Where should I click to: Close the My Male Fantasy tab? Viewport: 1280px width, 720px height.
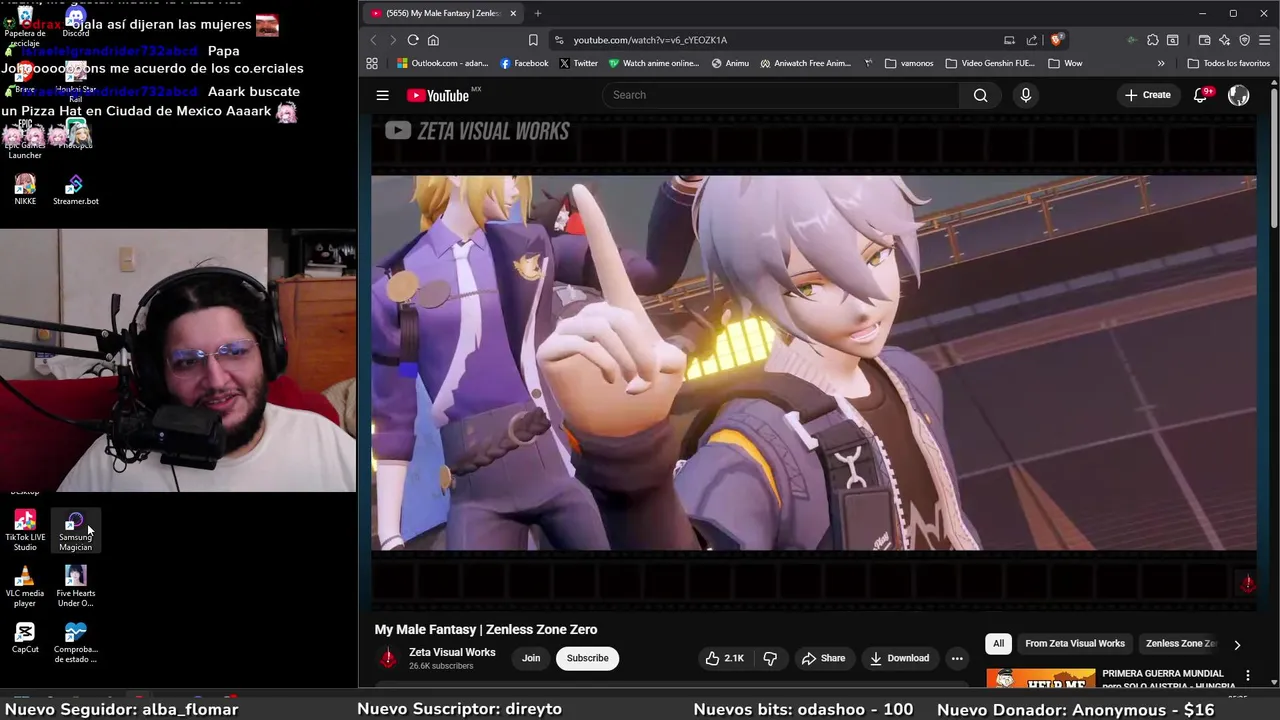click(514, 13)
